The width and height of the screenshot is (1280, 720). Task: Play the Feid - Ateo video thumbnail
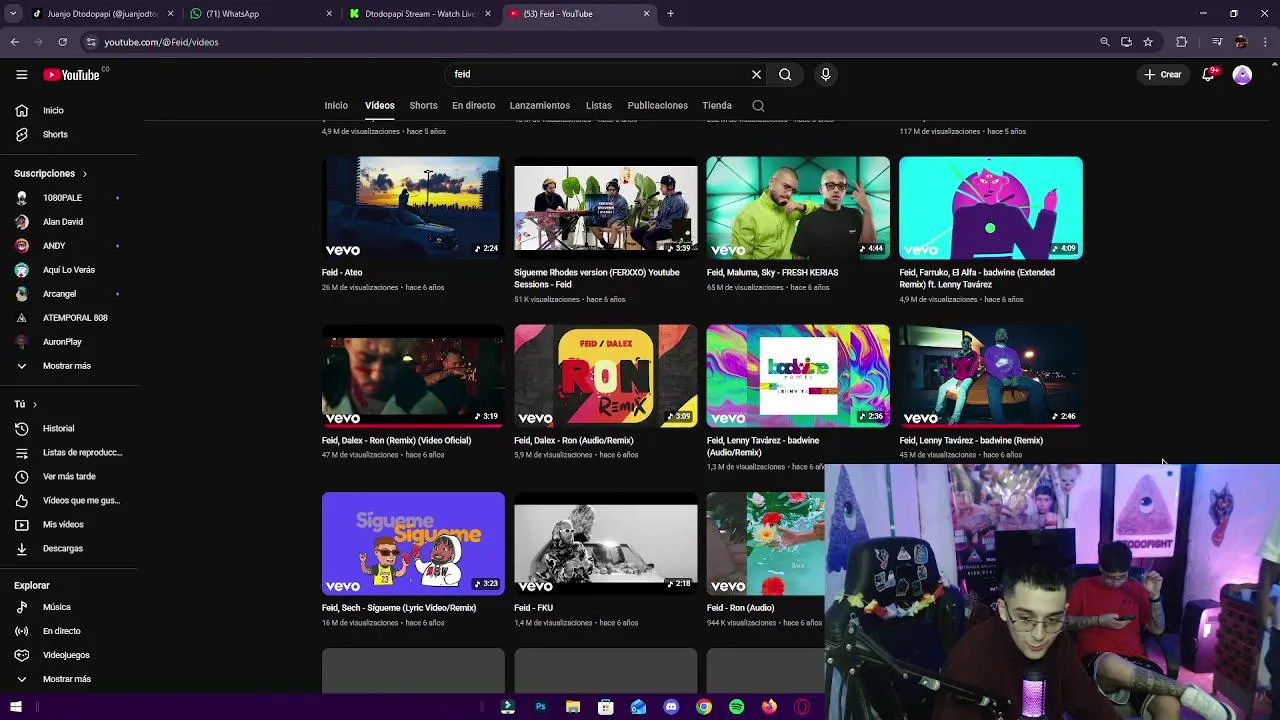(x=413, y=208)
